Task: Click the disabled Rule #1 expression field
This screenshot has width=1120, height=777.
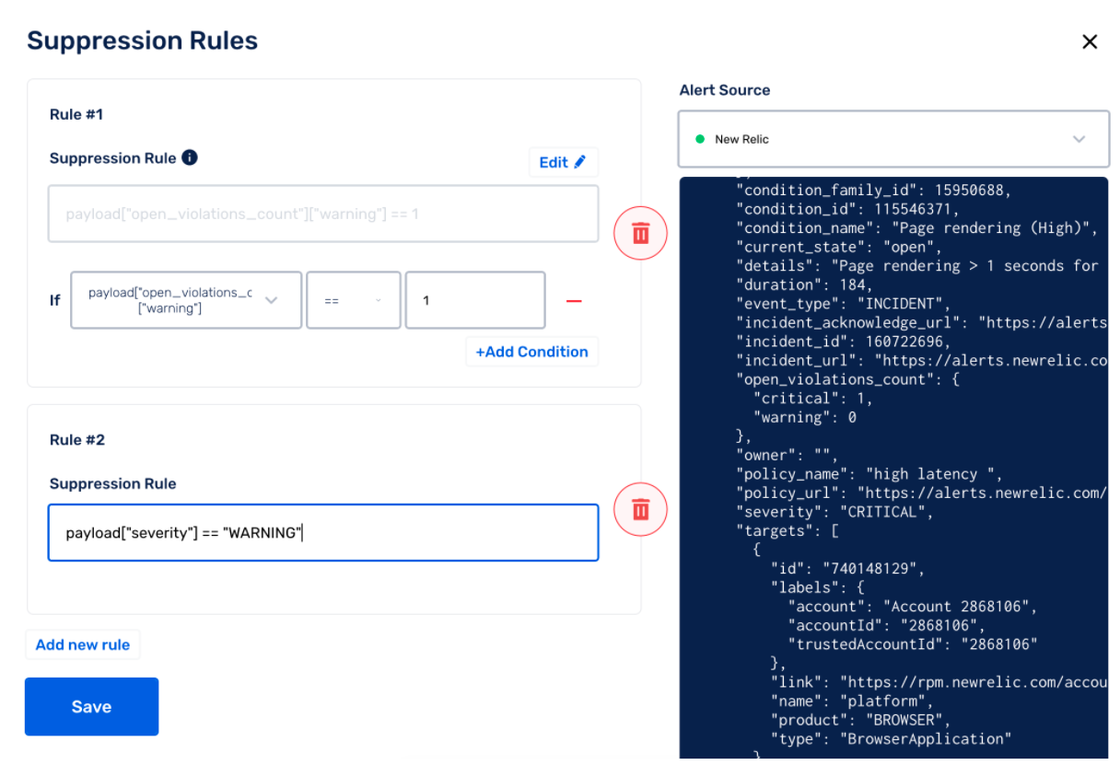Action: [x=323, y=214]
